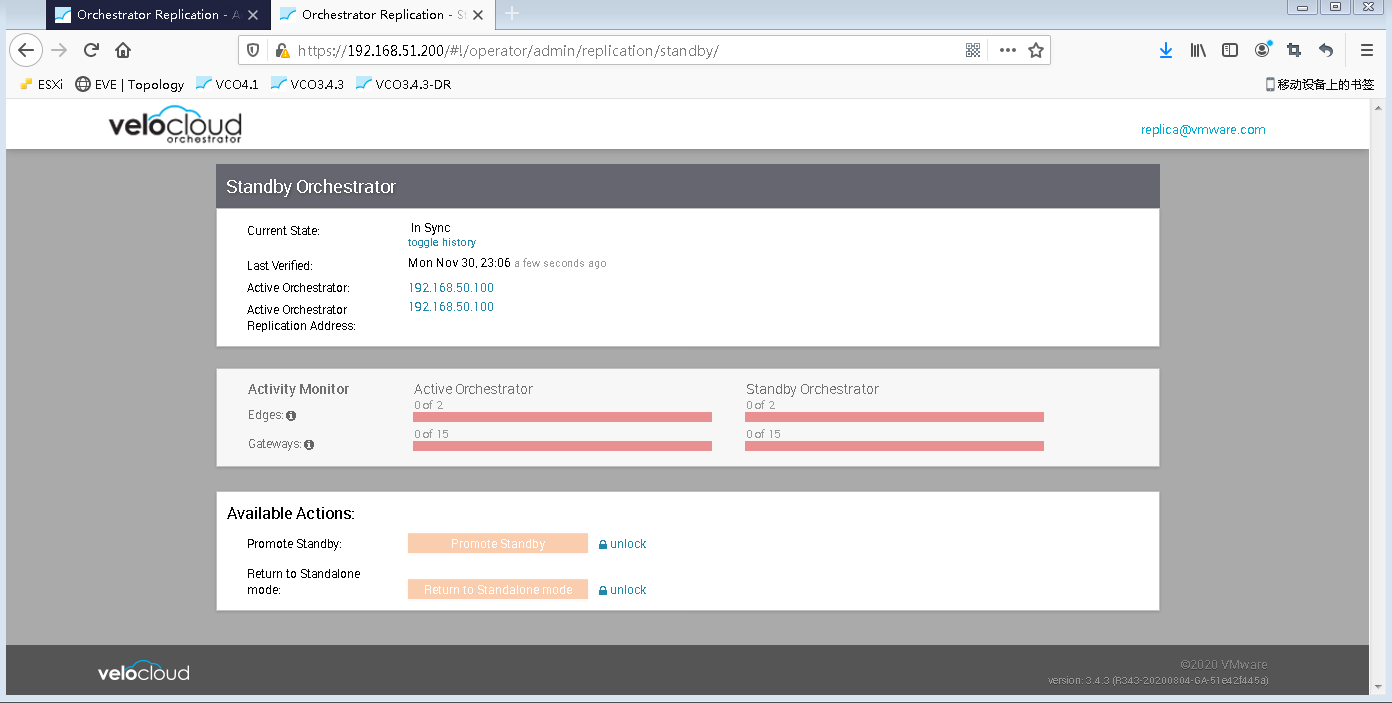
Task: Click the Standby Orchestrator Edges progress bar
Action: pyautogui.click(x=894, y=417)
